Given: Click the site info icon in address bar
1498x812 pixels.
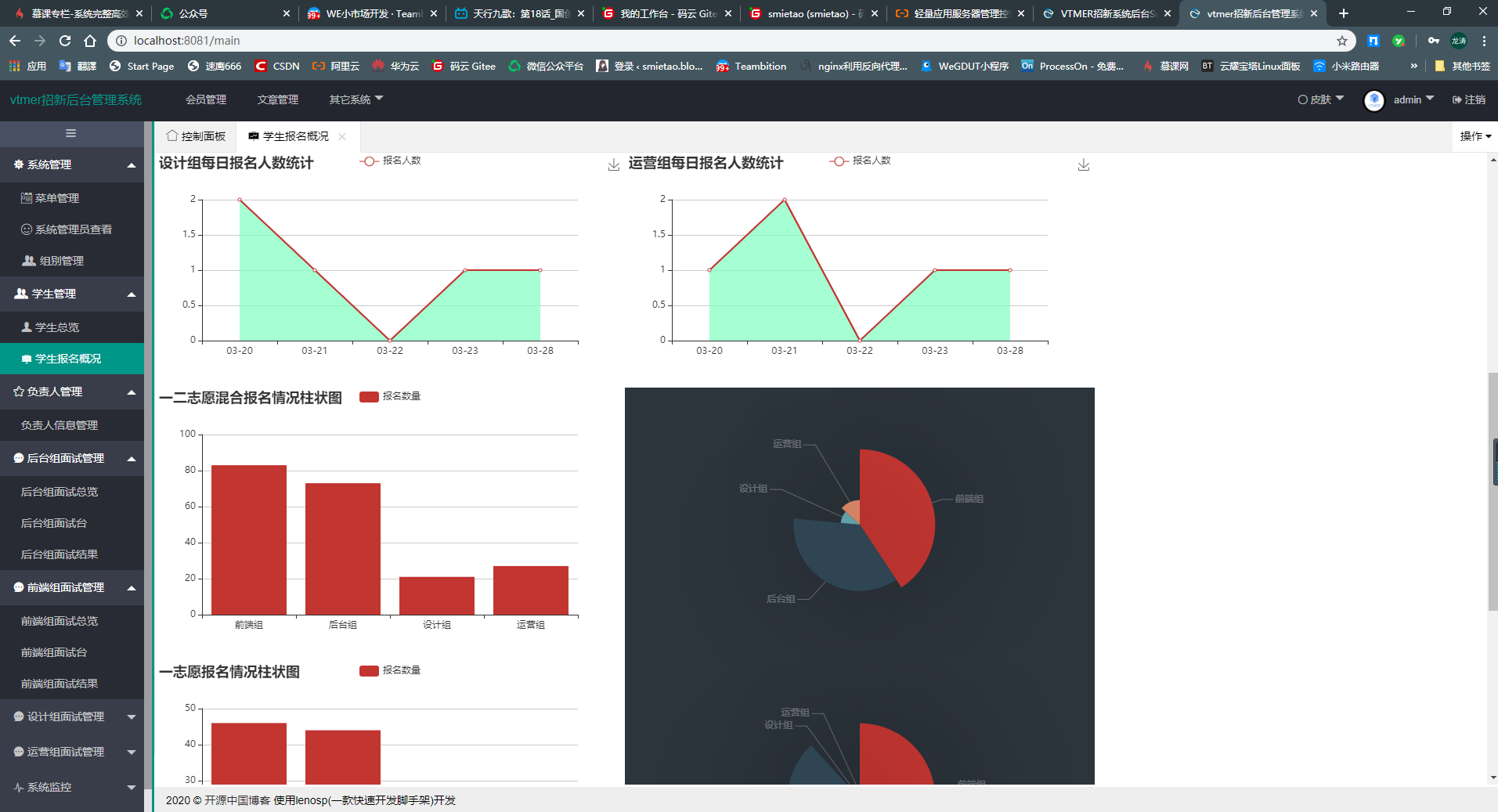Looking at the screenshot, I should click(x=121, y=41).
